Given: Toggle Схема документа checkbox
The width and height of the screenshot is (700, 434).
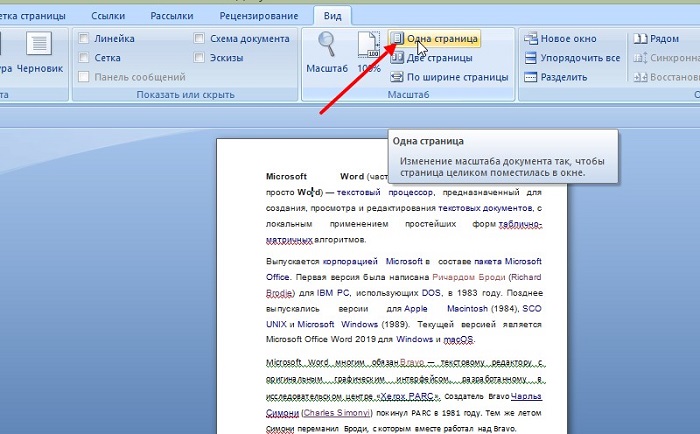Looking at the screenshot, I should pyautogui.click(x=199, y=38).
